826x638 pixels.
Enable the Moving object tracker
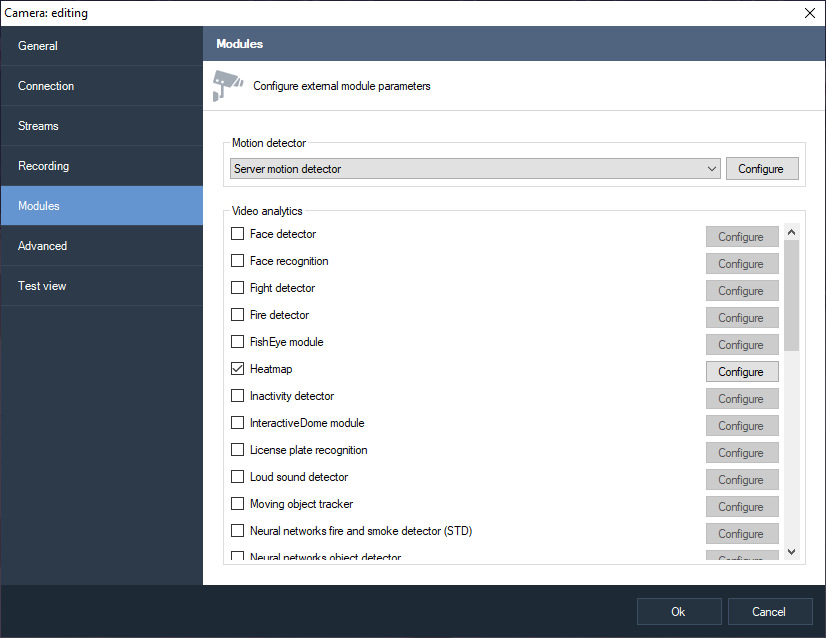click(x=238, y=504)
